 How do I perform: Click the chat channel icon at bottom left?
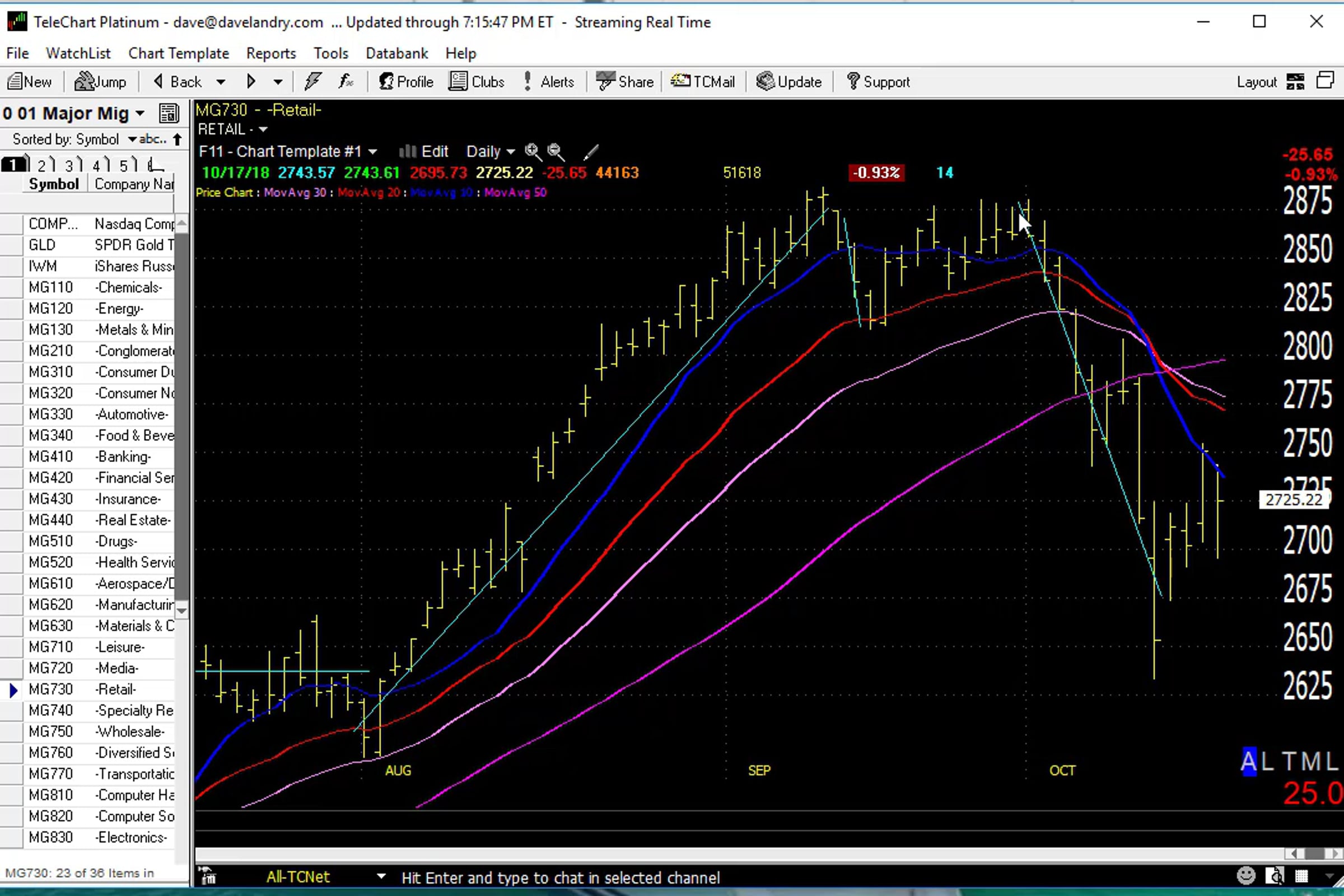point(208,876)
